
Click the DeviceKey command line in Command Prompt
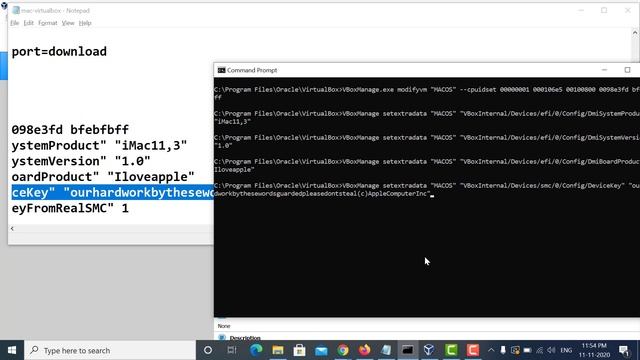(427, 189)
